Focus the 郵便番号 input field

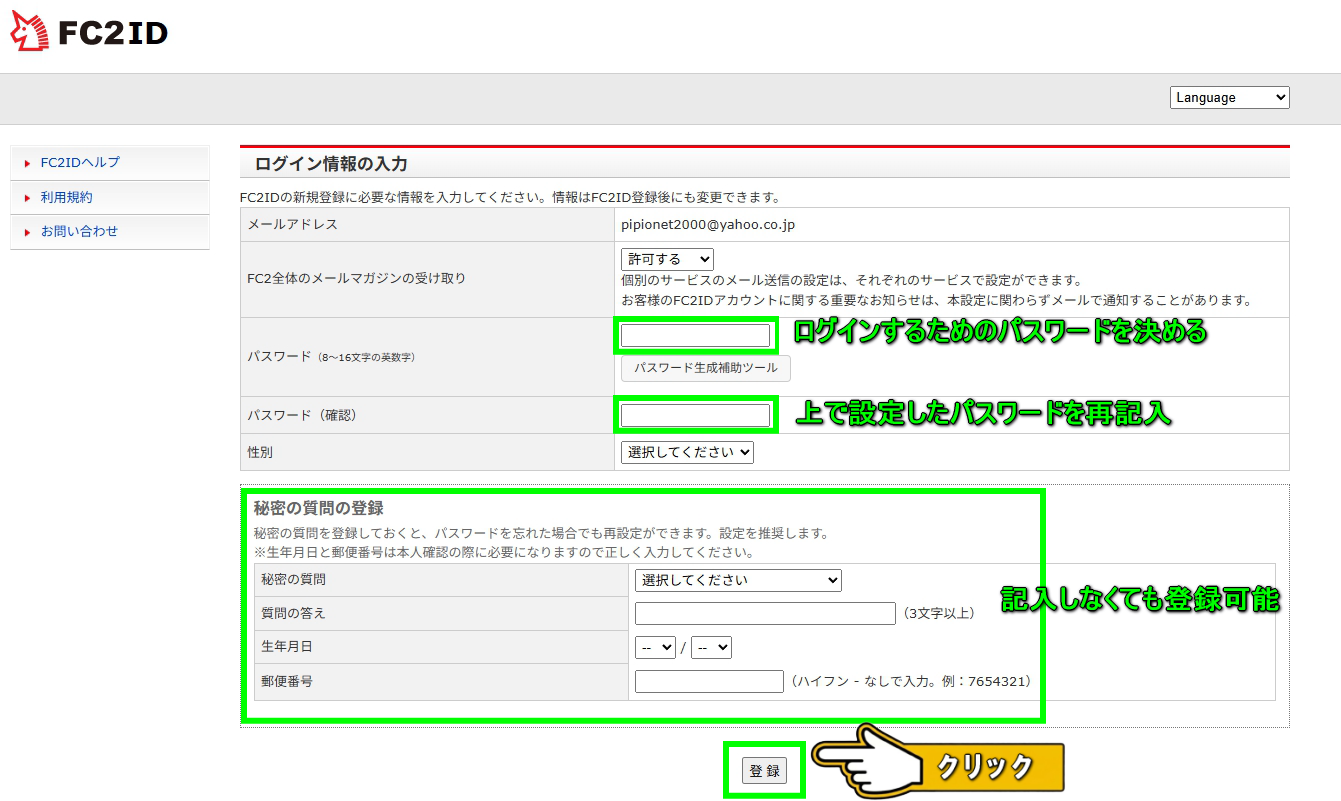[x=709, y=681]
